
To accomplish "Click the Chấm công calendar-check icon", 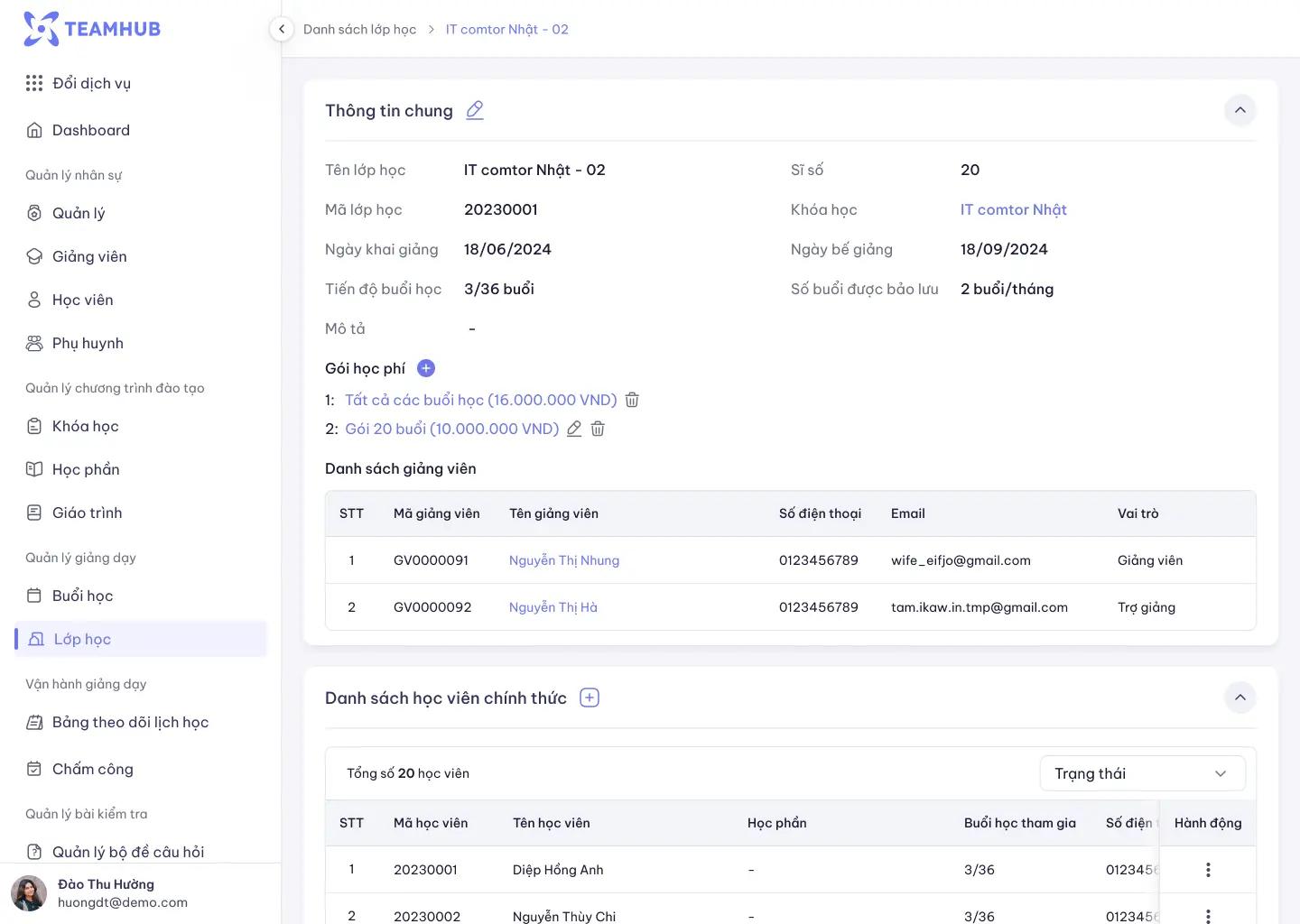I will click(x=34, y=769).
